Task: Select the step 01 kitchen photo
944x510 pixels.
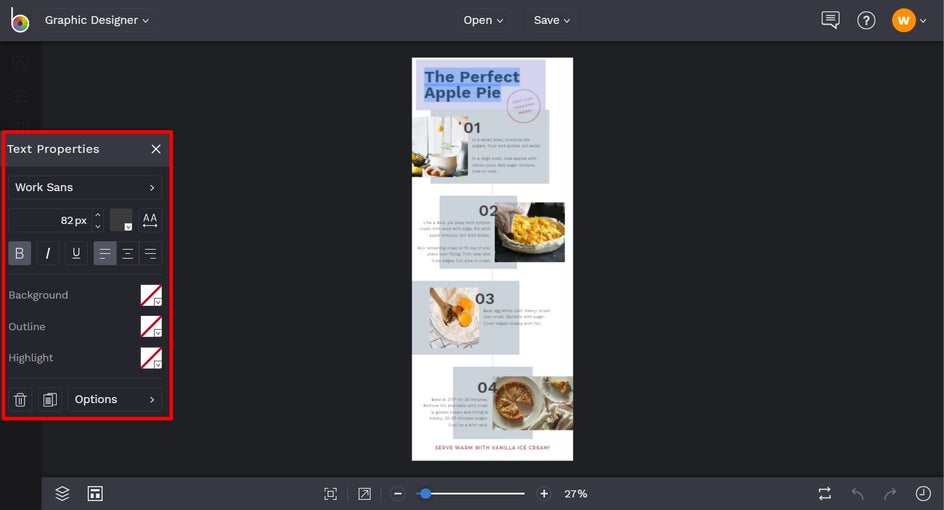Action: pyautogui.click(x=440, y=147)
